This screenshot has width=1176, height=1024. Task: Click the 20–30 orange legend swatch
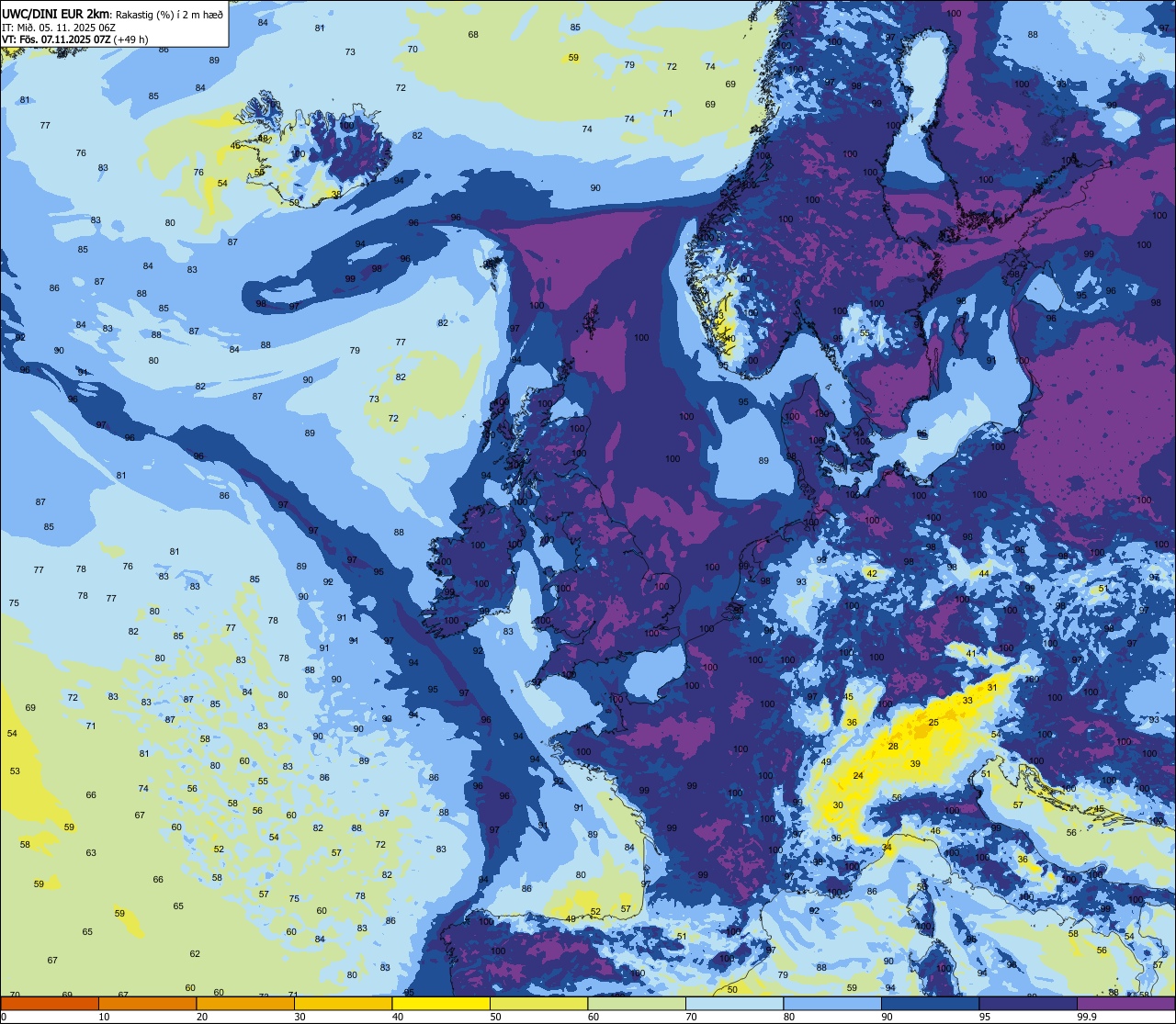pos(245,1003)
